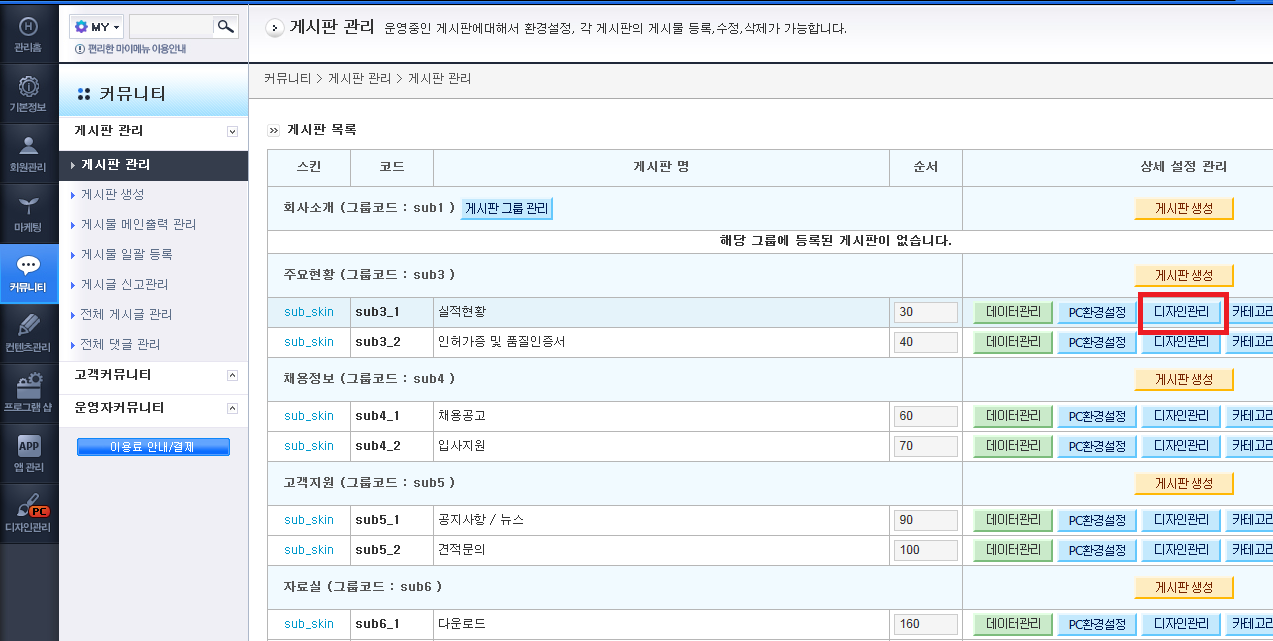Click the search magnifier icon
Screen dimensions: 1273x641
227,26
